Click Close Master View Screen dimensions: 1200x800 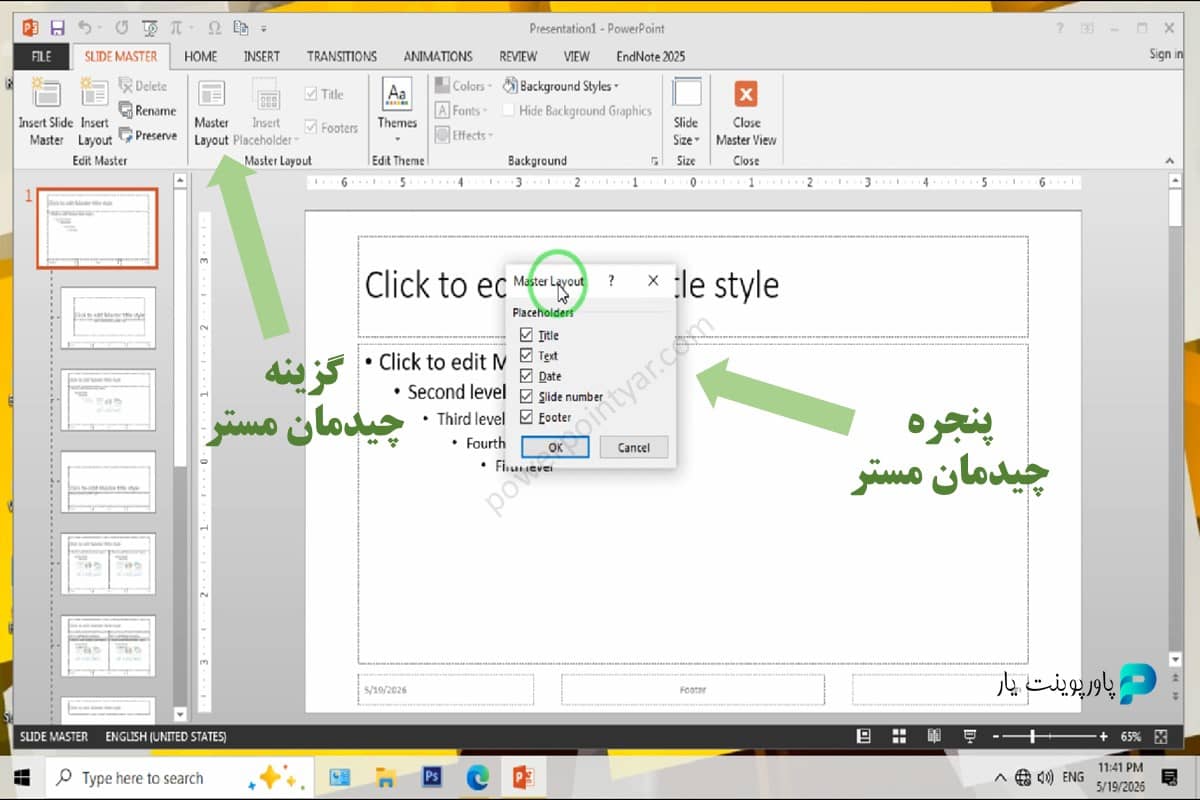point(746,112)
